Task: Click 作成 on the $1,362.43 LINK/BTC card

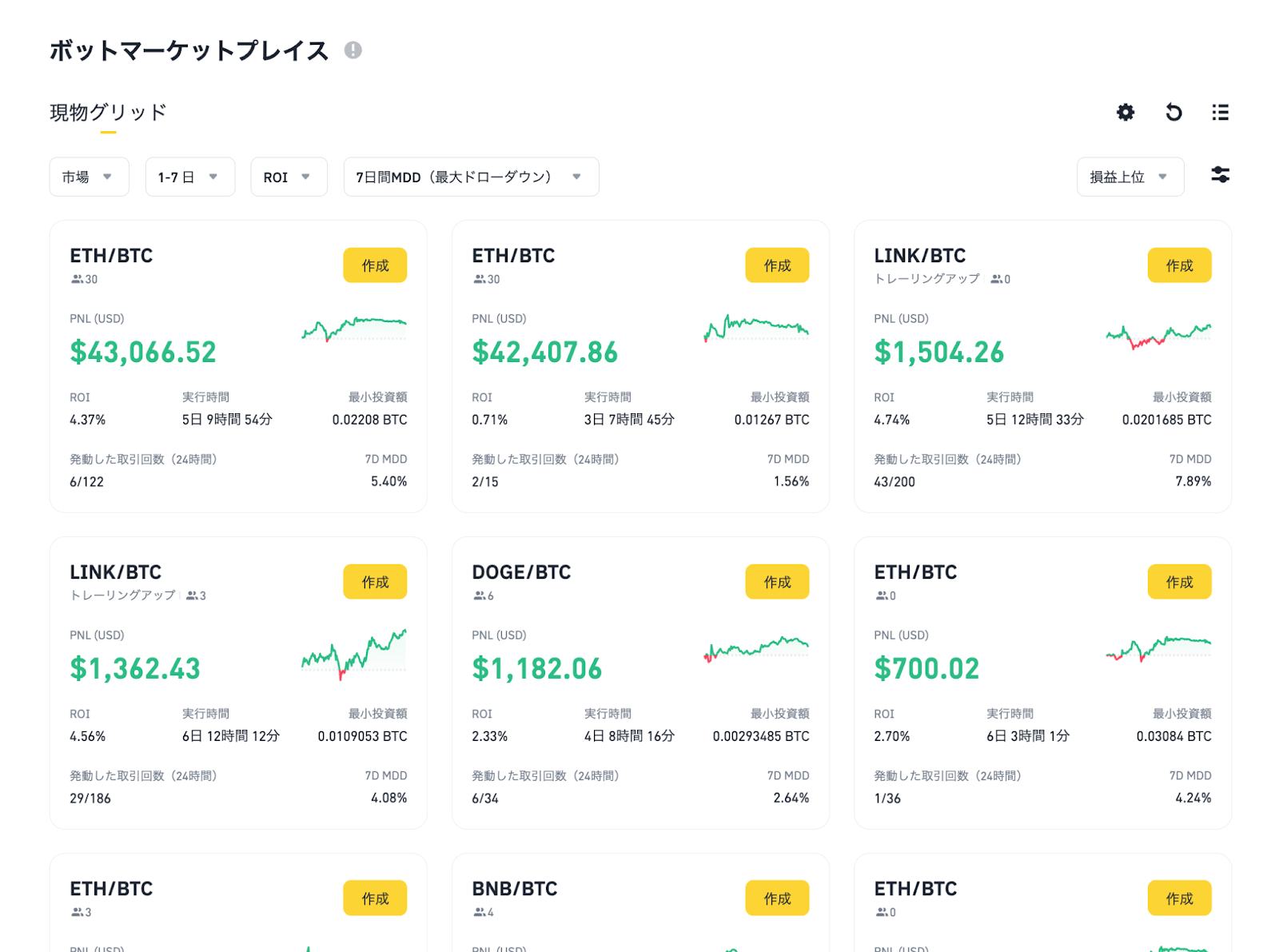Action: click(375, 582)
